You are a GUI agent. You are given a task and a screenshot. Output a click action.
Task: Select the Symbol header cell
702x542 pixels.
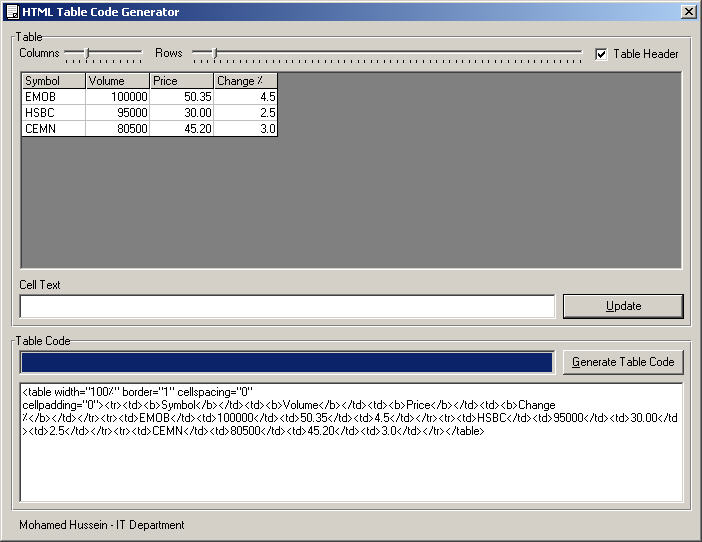click(53, 81)
